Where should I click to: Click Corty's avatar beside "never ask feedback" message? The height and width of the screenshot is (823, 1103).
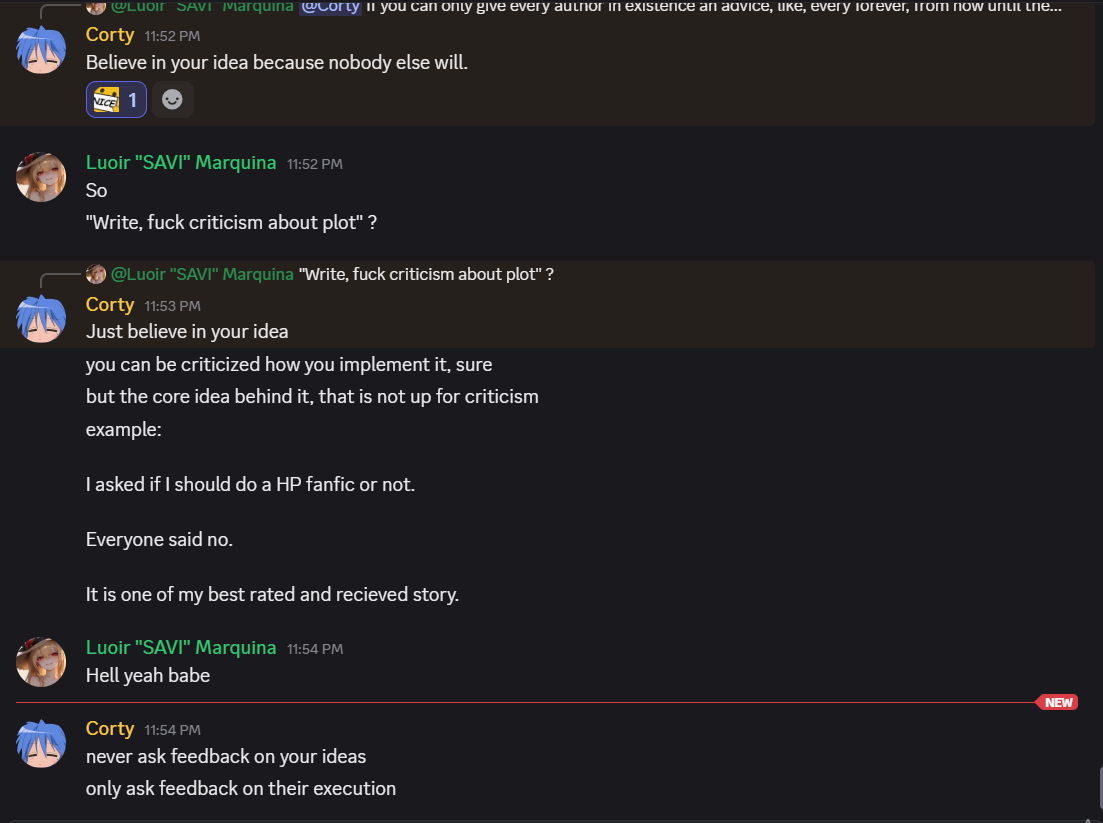pyautogui.click(x=41, y=743)
